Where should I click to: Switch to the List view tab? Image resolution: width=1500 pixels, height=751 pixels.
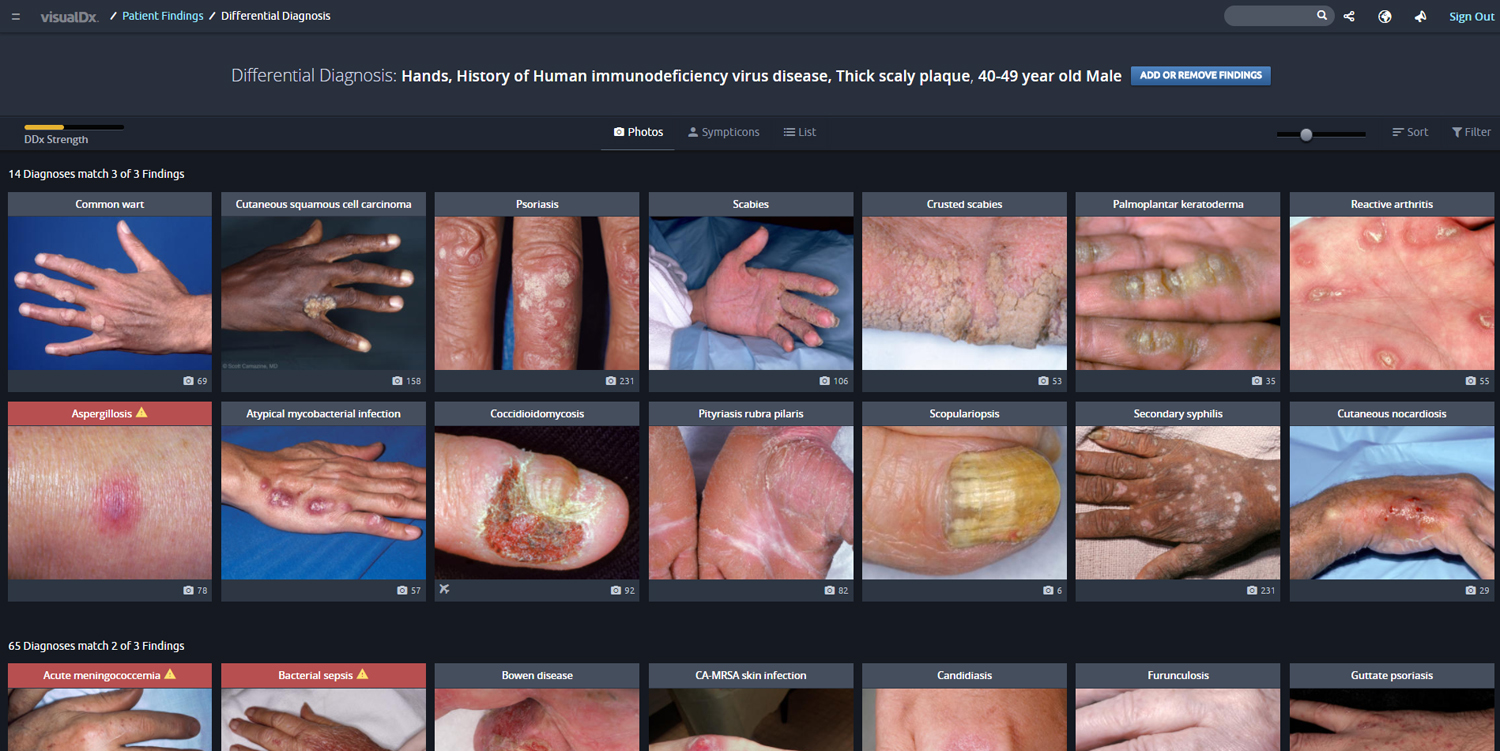(x=799, y=132)
